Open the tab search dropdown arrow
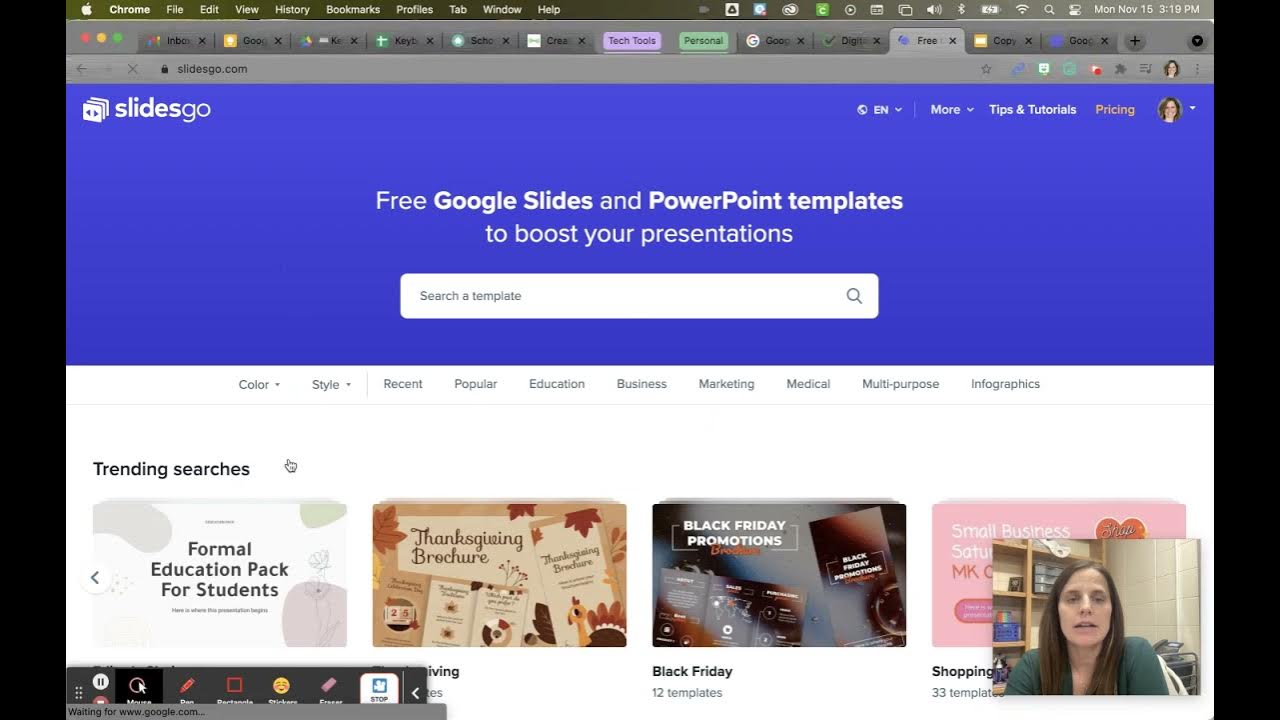This screenshot has width=1280, height=720. coord(1197,41)
